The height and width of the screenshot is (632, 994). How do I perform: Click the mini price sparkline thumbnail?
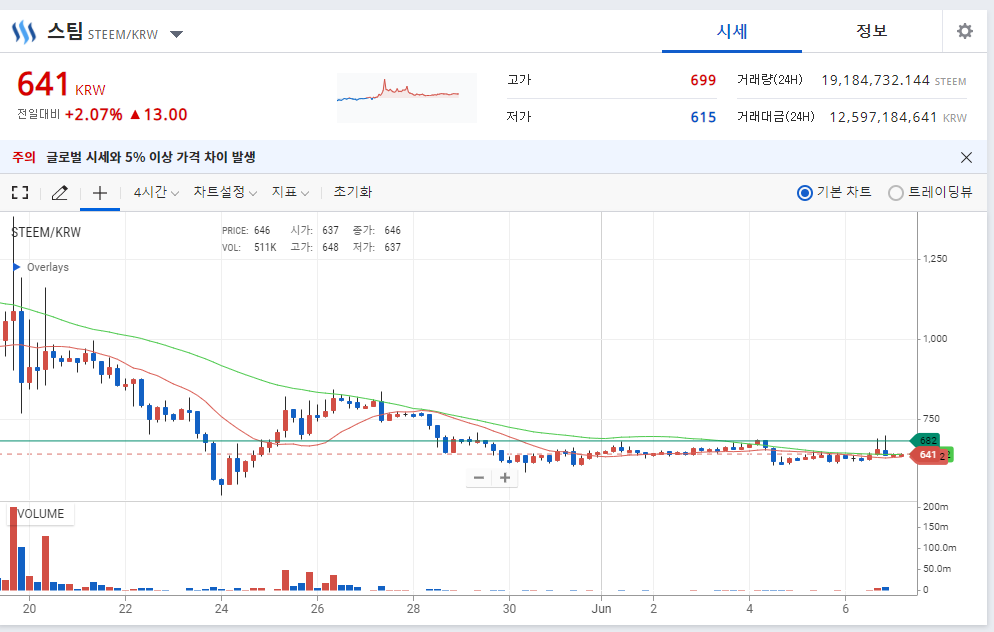point(406,98)
